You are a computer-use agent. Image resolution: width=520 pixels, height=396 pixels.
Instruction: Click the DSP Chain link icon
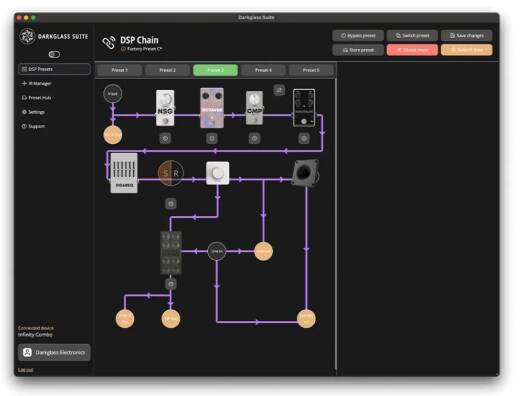click(x=109, y=43)
